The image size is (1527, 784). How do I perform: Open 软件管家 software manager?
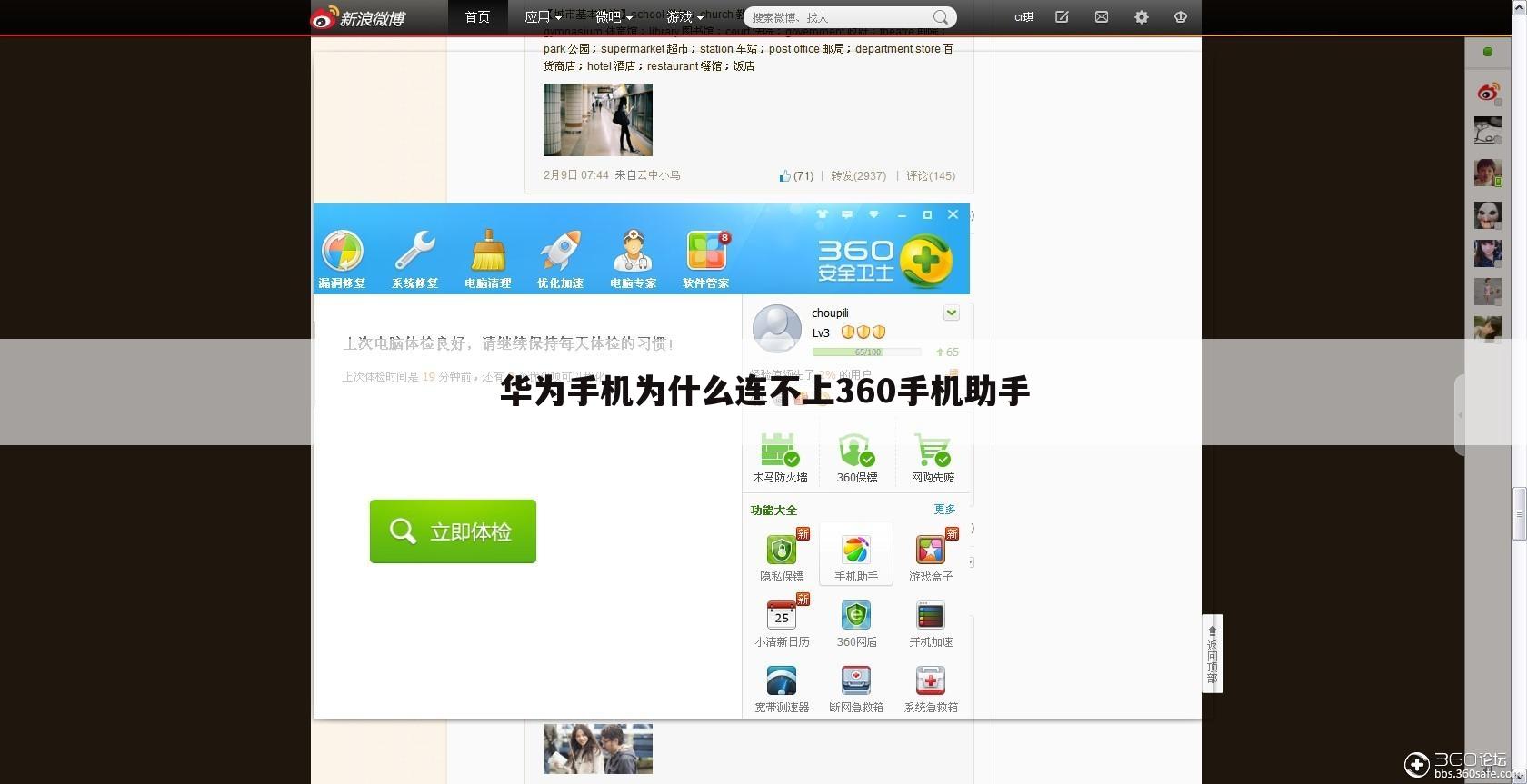[706, 259]
